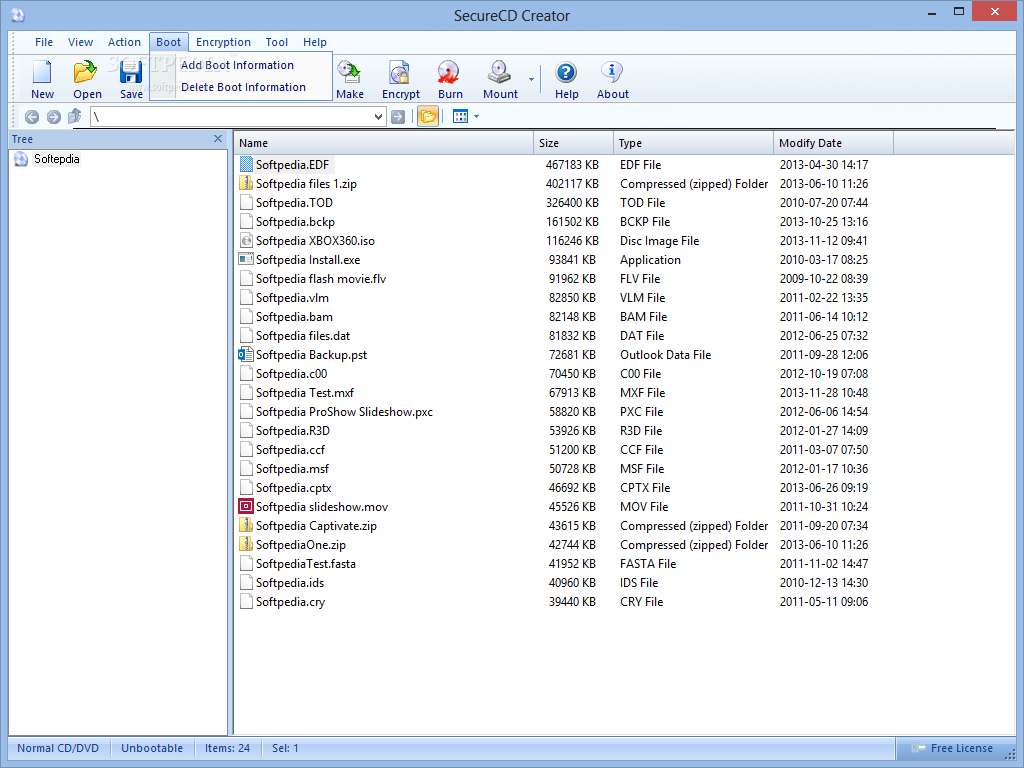The image size is (1024, 768).
Task: Open the Tool menu
Action: coord(277,42)
